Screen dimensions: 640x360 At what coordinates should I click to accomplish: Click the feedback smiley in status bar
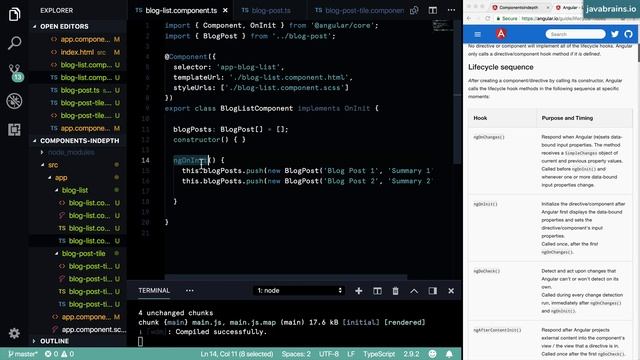tap(432, 354)
